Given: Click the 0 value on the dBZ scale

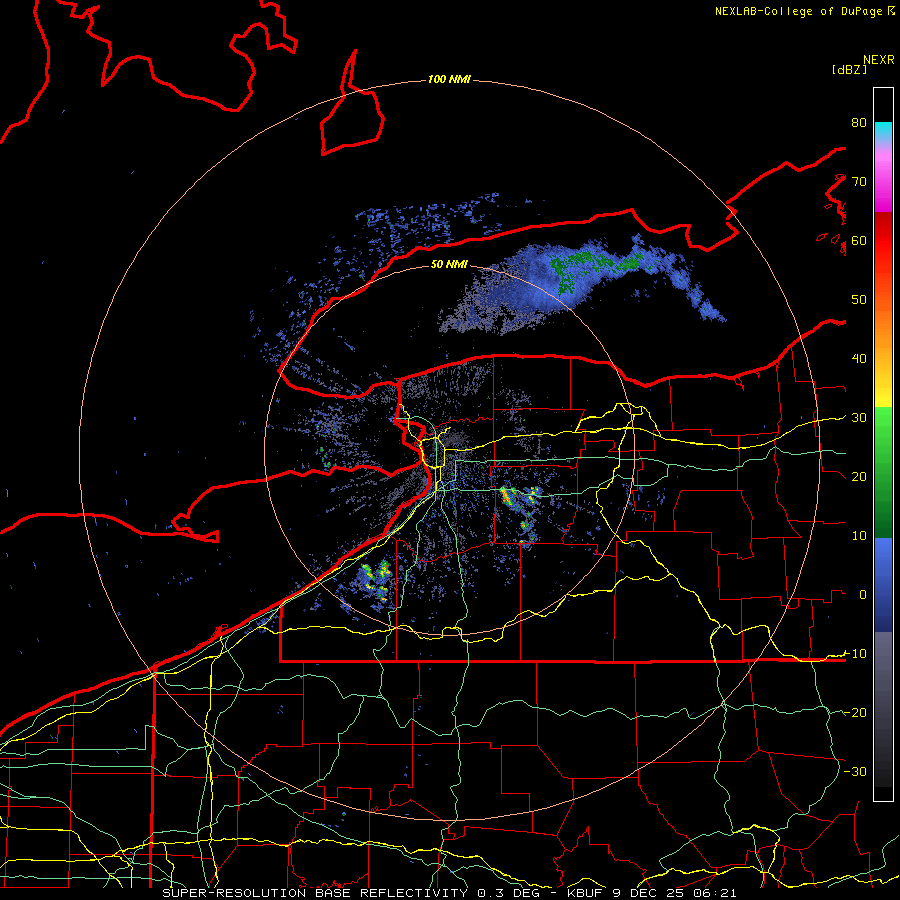Looking at the screenshot, I should tap(863, 595).
